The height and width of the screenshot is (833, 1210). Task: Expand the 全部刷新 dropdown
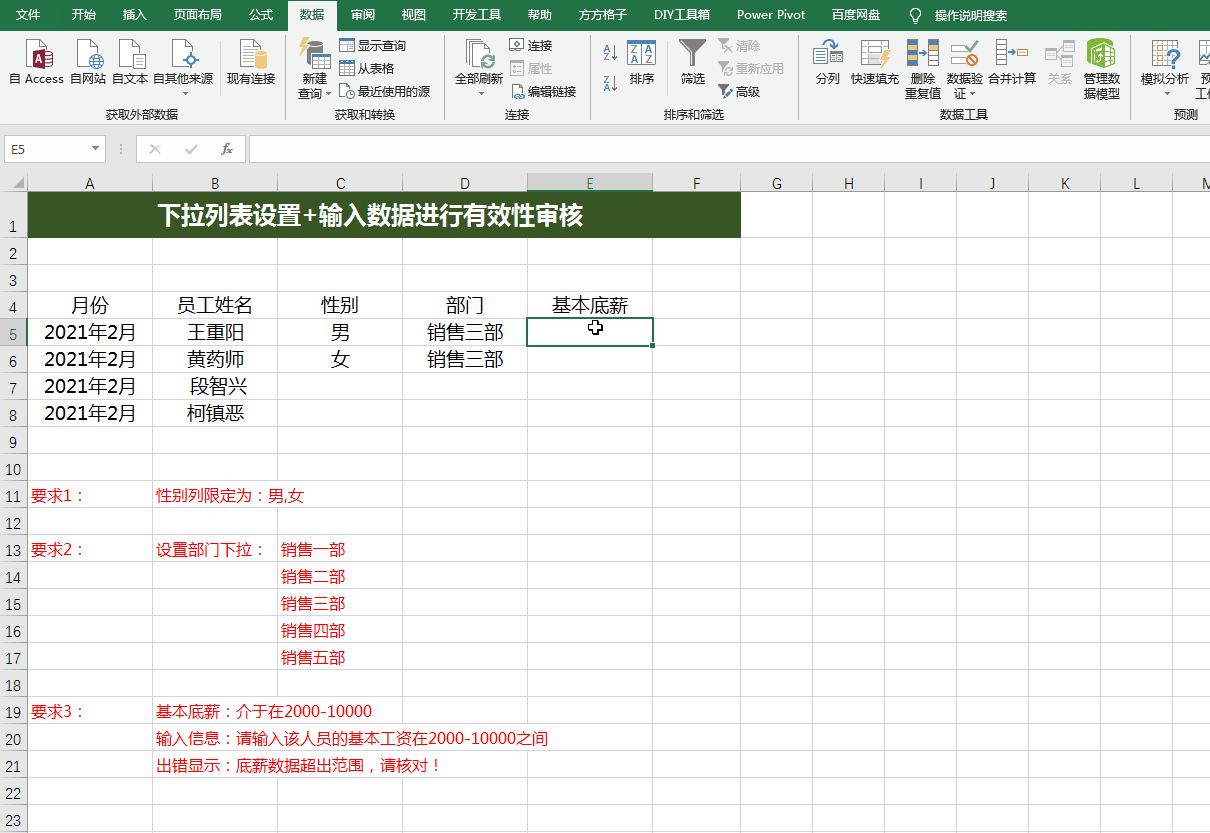click(x=480, y=94)
